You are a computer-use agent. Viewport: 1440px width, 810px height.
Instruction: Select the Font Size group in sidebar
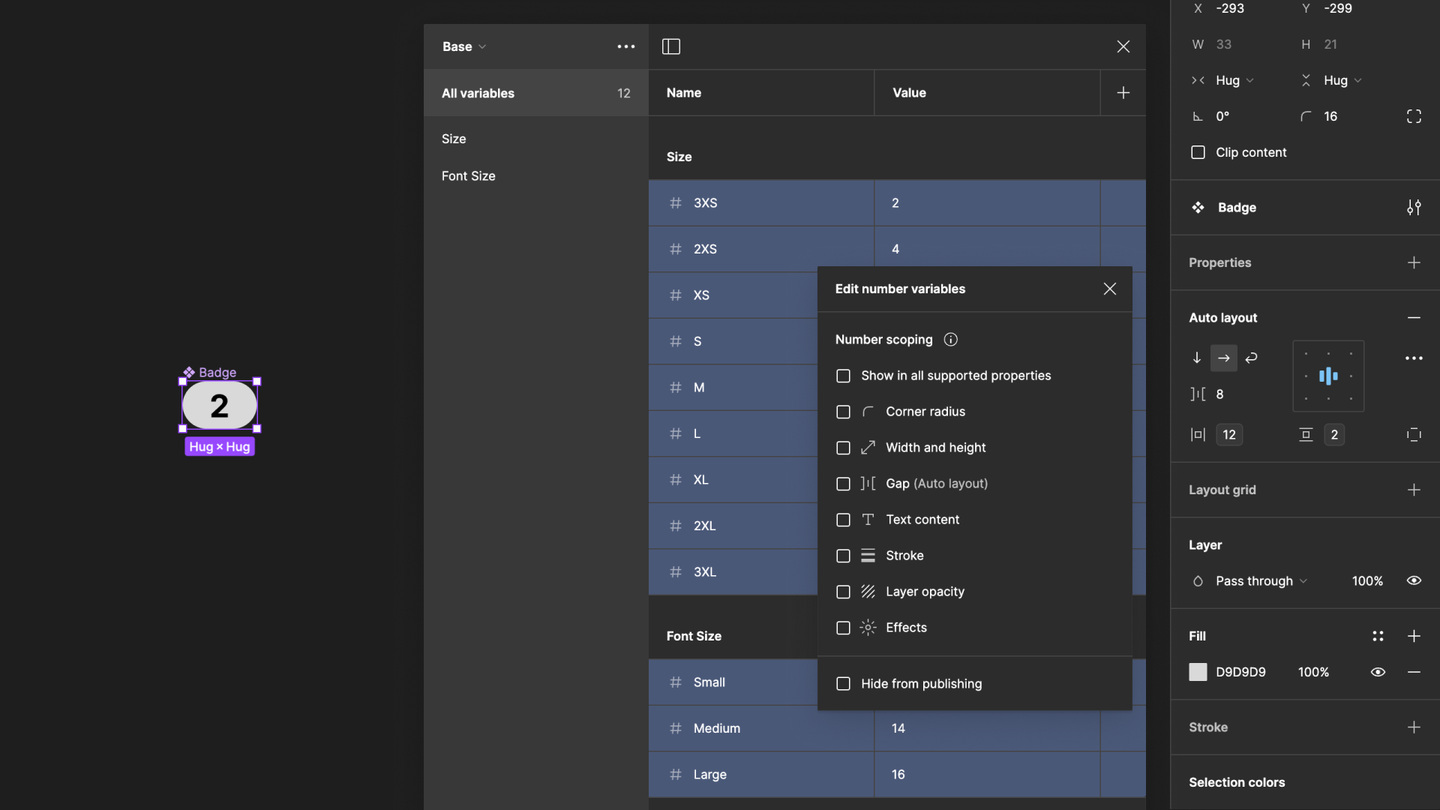coord(469,176)
